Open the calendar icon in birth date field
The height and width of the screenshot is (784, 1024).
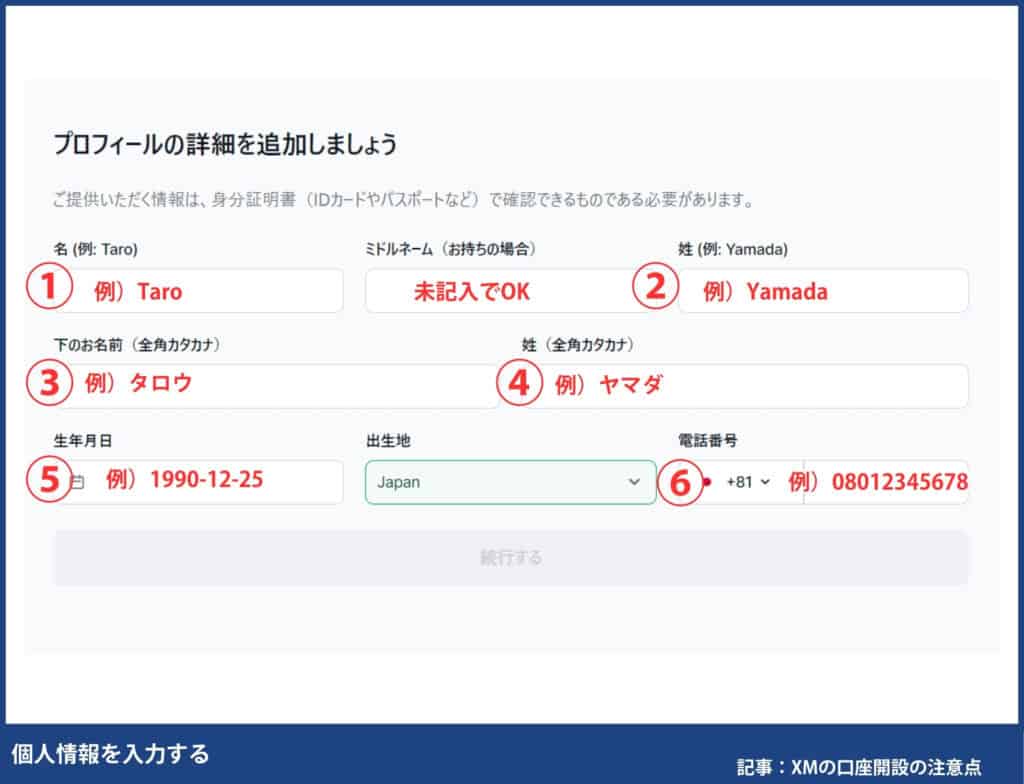click(x=77, y=483)
